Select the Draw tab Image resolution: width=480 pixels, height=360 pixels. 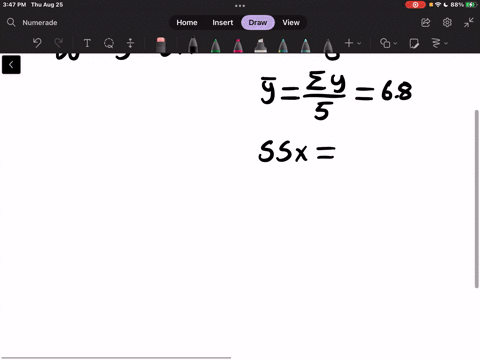point(258,22)
